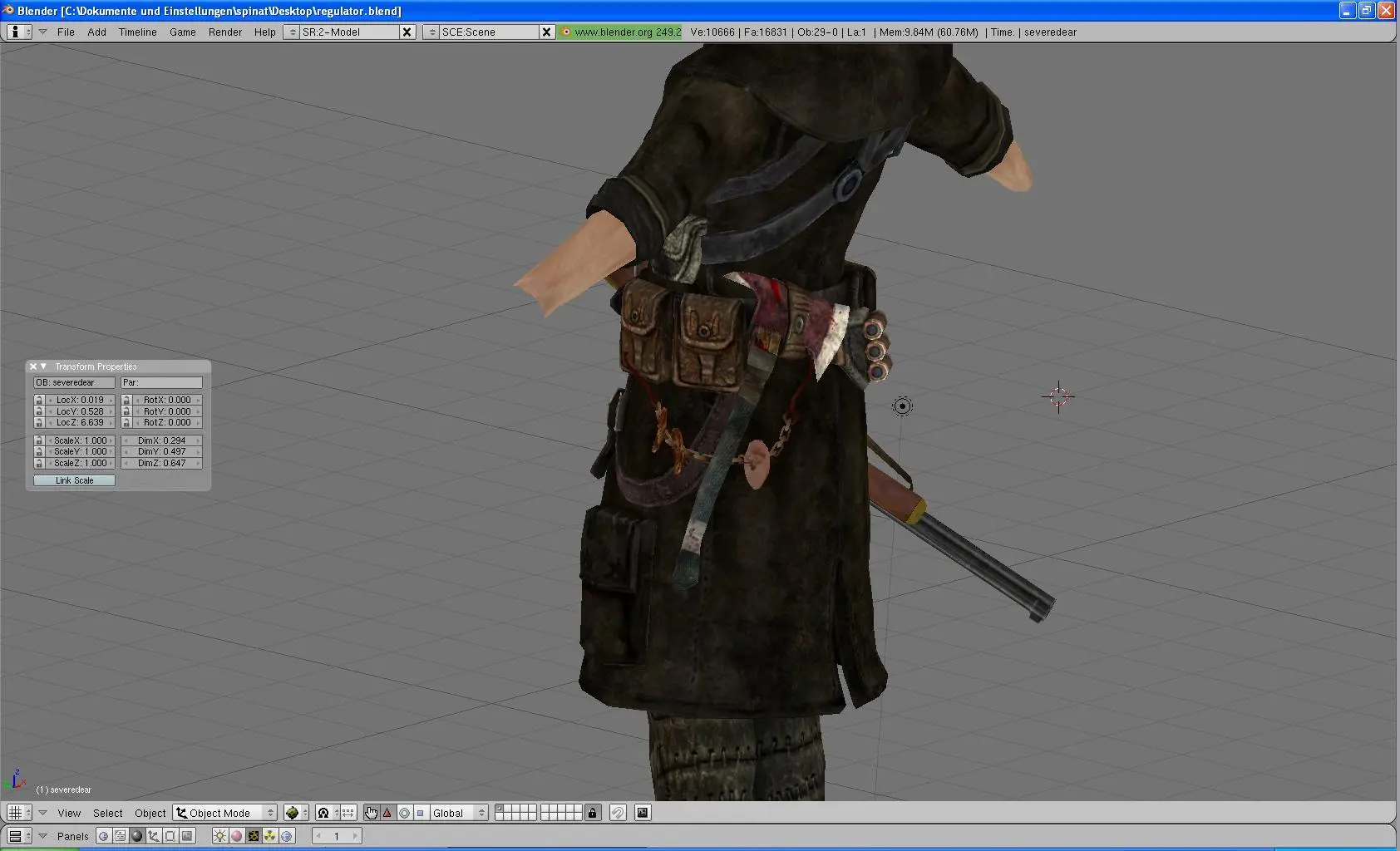Click the DimX: 0.294 value field

(x=161, y=440)
